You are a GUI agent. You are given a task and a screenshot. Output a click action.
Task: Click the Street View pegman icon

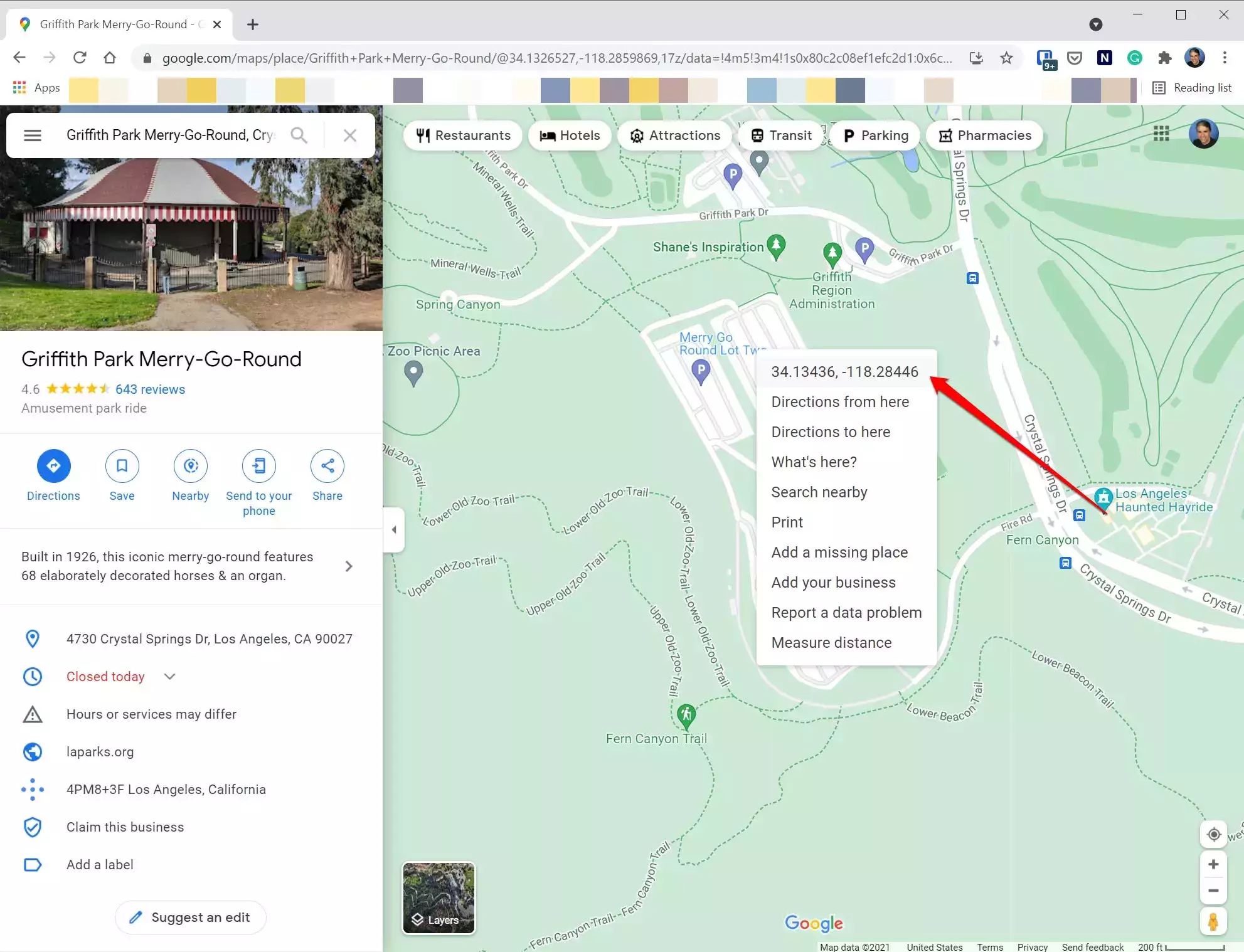tap(1213, 922)
